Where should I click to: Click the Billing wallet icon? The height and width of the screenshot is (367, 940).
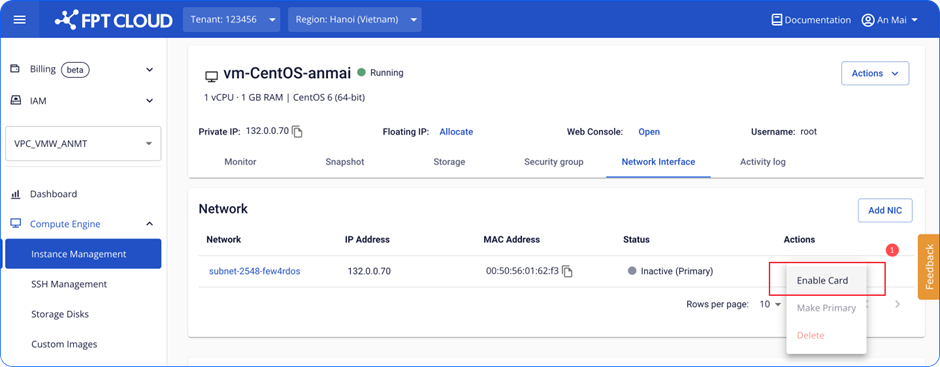pos(16,69)
